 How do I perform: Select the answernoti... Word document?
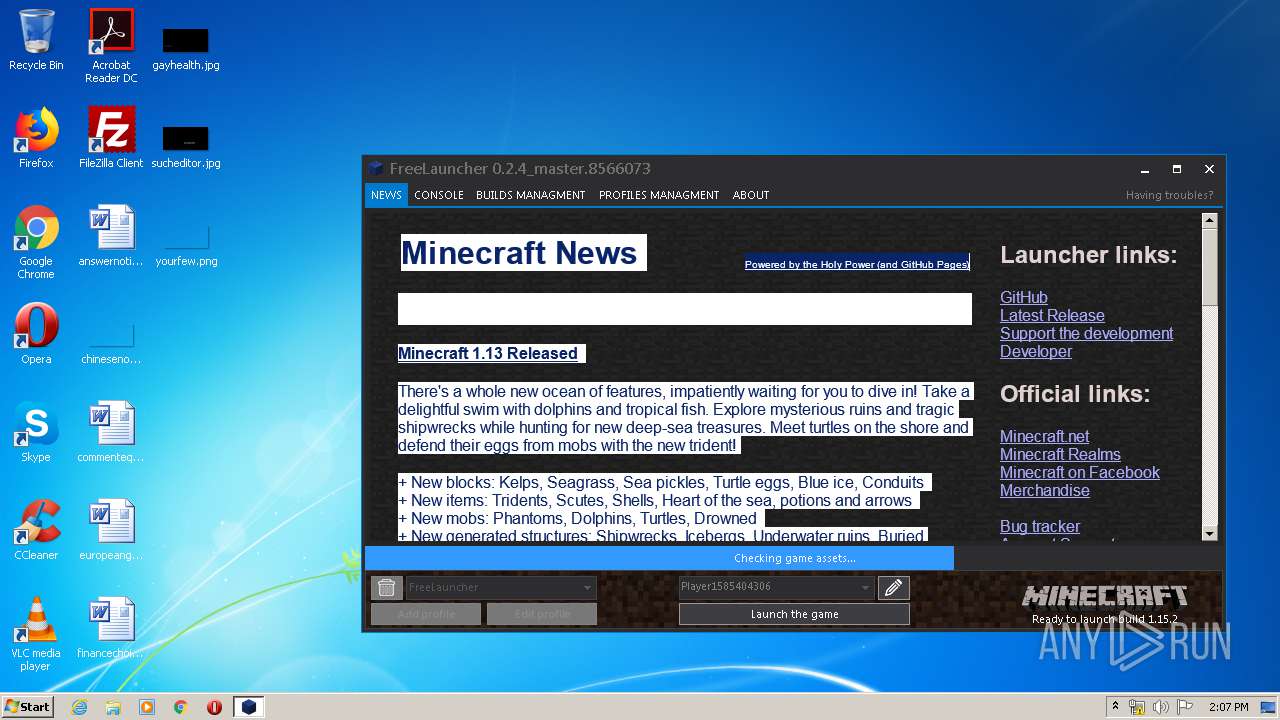pyautogui.click(x=111, y=236)
